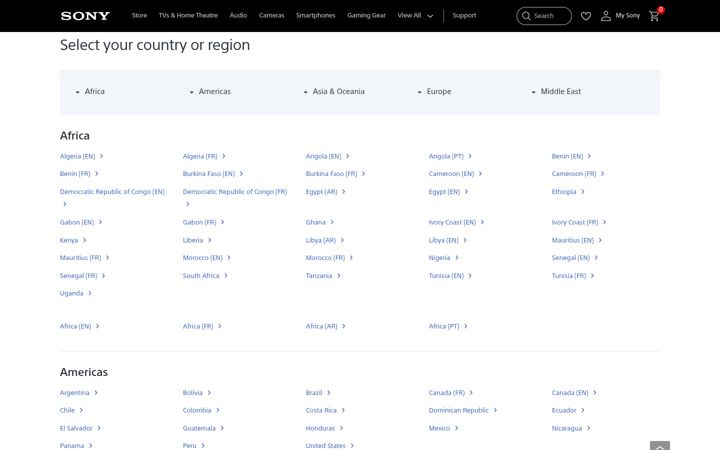Open the Smartphones menu
The width and height of the screenshot is (720, 450).
pos(315,16)
